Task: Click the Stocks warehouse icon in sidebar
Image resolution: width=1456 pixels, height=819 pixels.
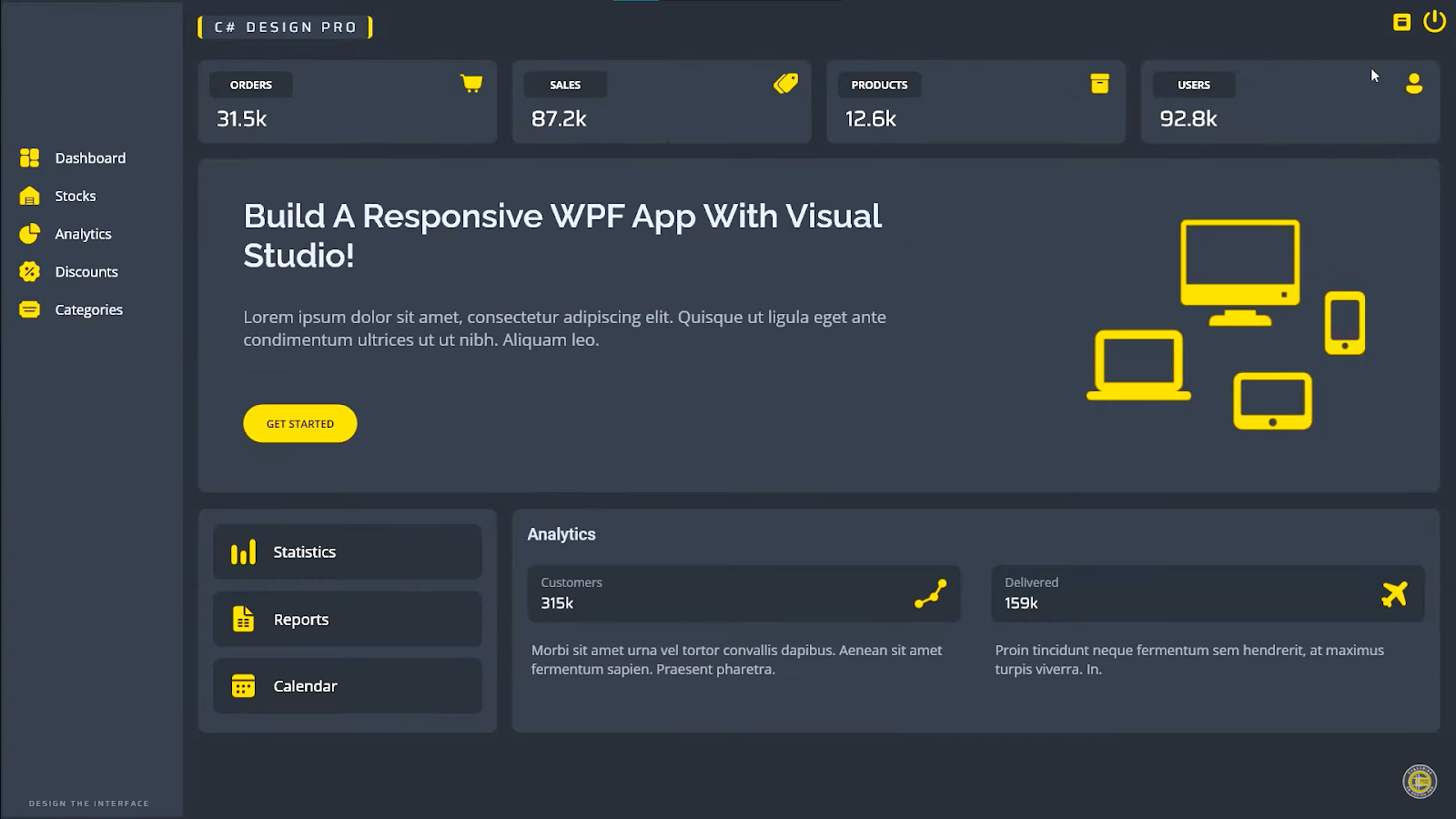Action: pos(29,196)
